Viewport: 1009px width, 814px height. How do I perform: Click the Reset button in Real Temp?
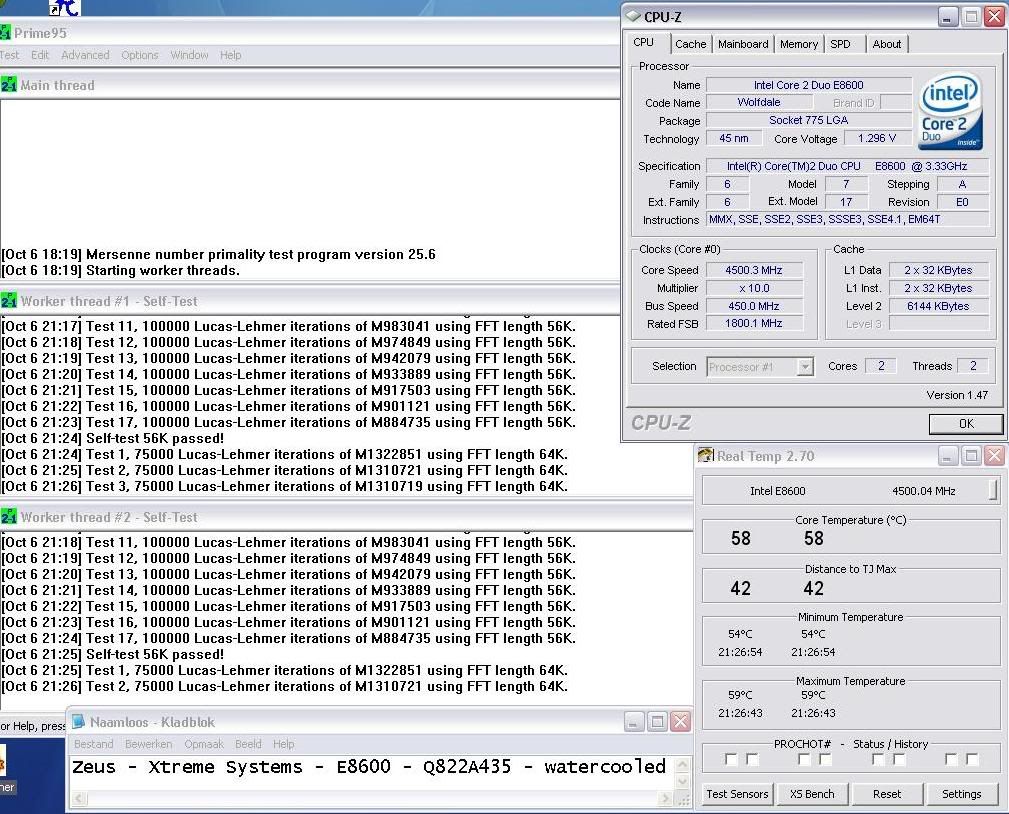[887, 794]
